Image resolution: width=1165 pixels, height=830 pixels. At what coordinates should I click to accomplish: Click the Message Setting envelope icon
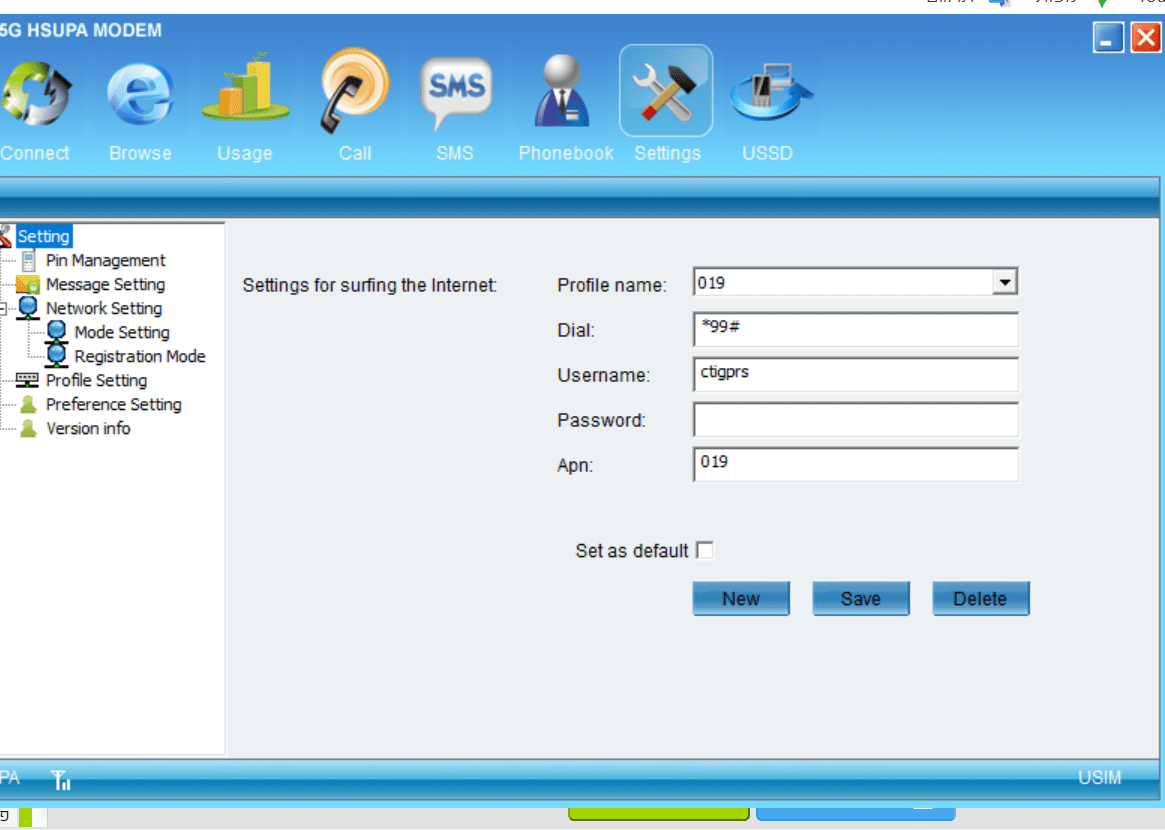click(27, 285)
